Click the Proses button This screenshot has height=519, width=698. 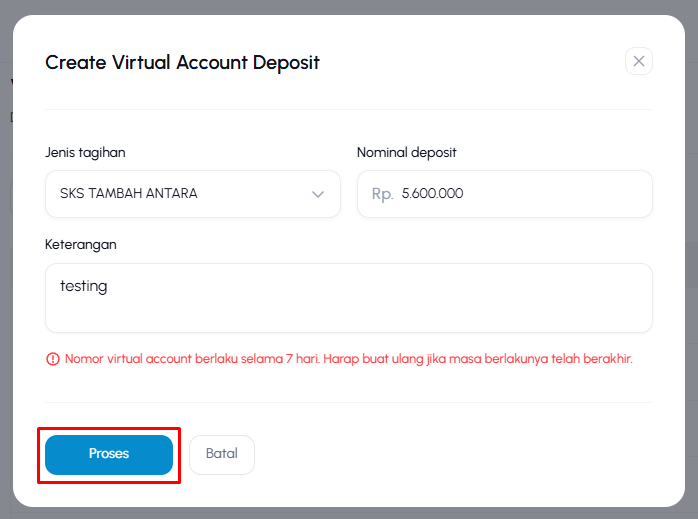[x=109, y=454]
